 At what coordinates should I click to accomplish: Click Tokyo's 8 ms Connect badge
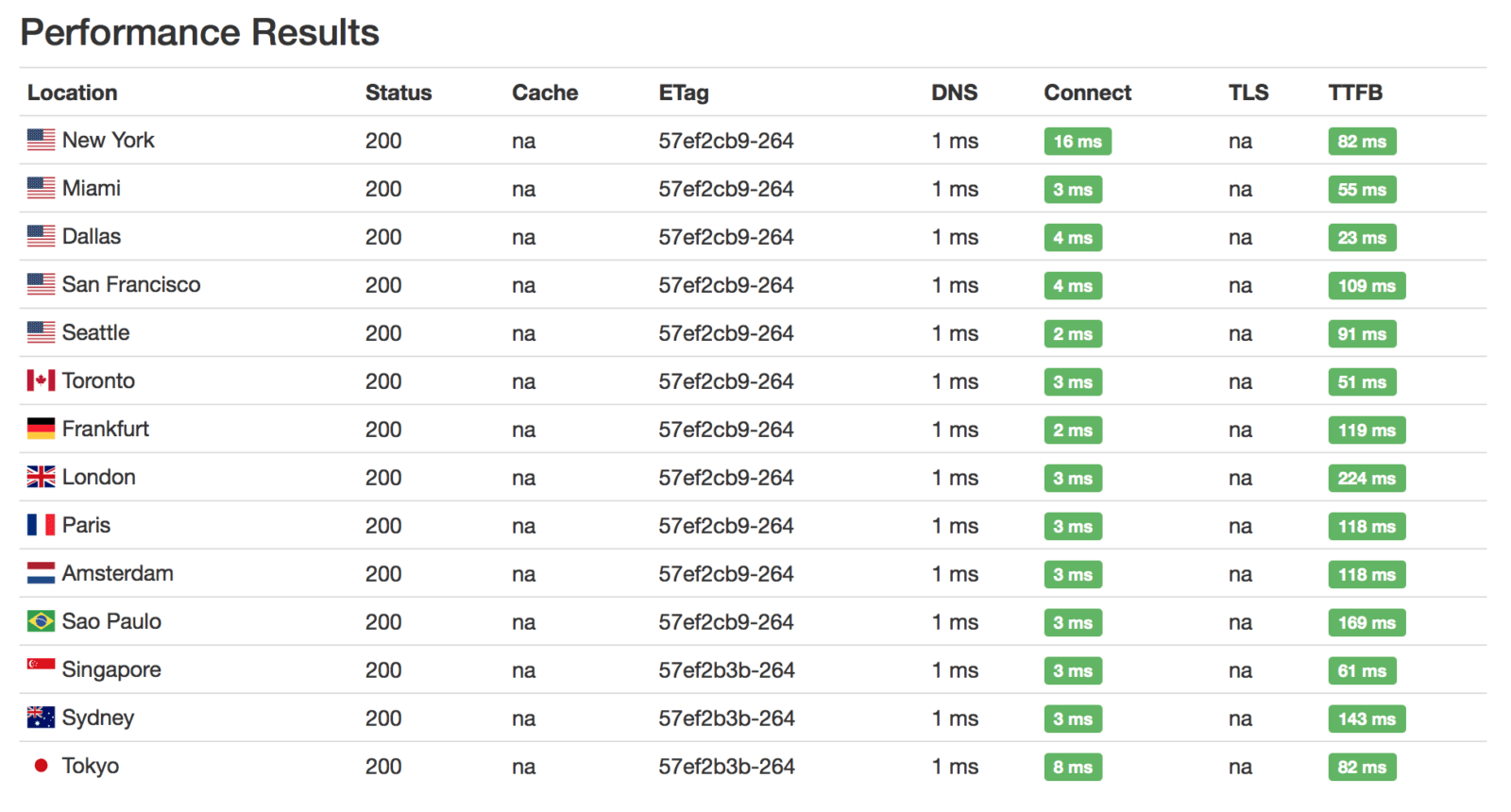(1072, 768)
